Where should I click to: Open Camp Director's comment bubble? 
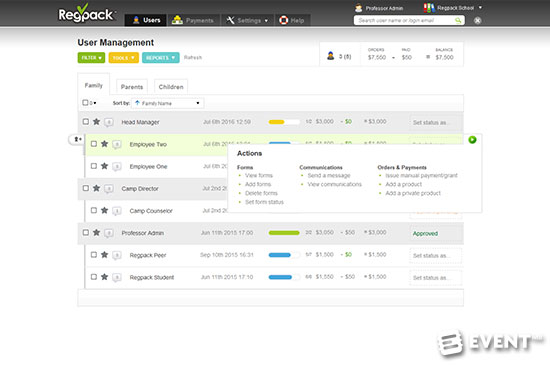109,189
